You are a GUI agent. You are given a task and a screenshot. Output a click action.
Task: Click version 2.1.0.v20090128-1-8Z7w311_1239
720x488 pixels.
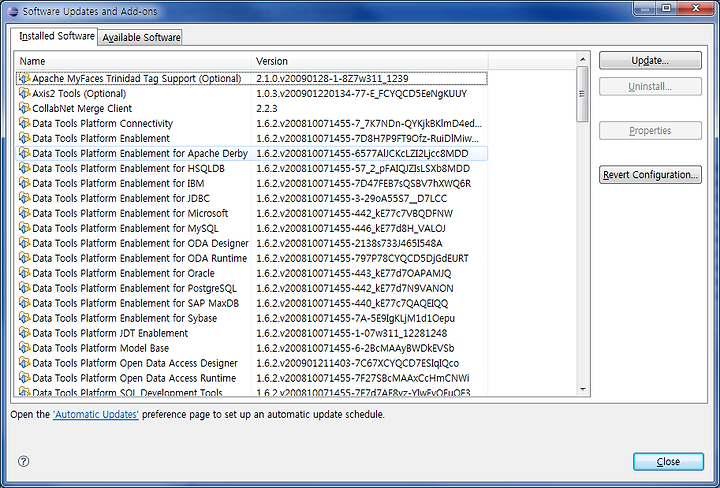tap(332, 79)
